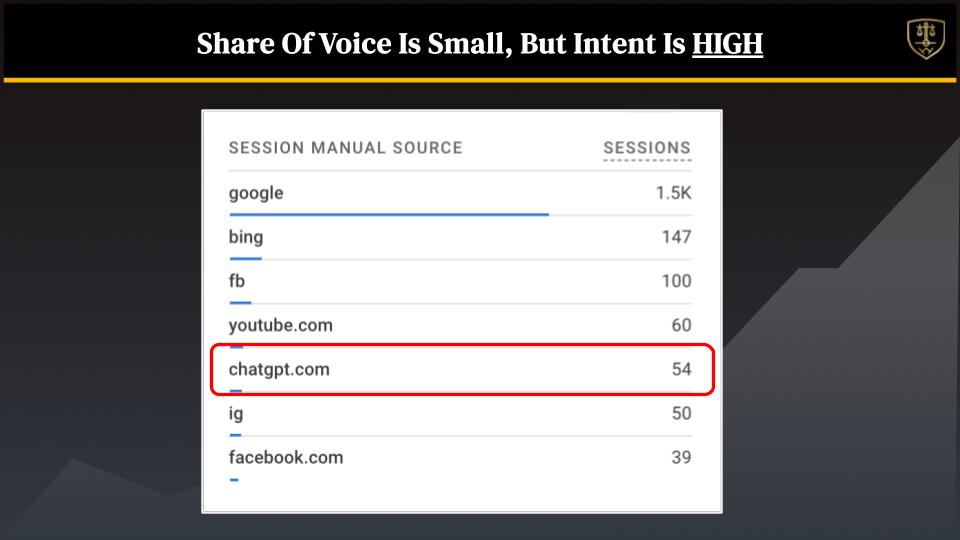Click the SESSIONS column header
Screen dimensions: 960x540
[647, 148]
